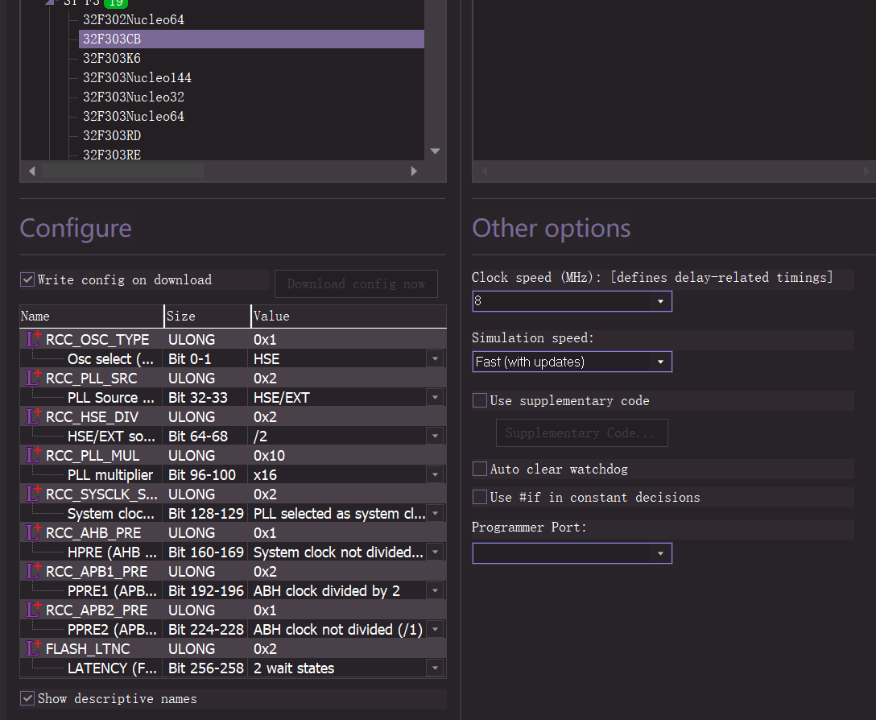Select 32F303Nucleo144 in the device list
The image size is (876, 720).
(x=137, y=78)
